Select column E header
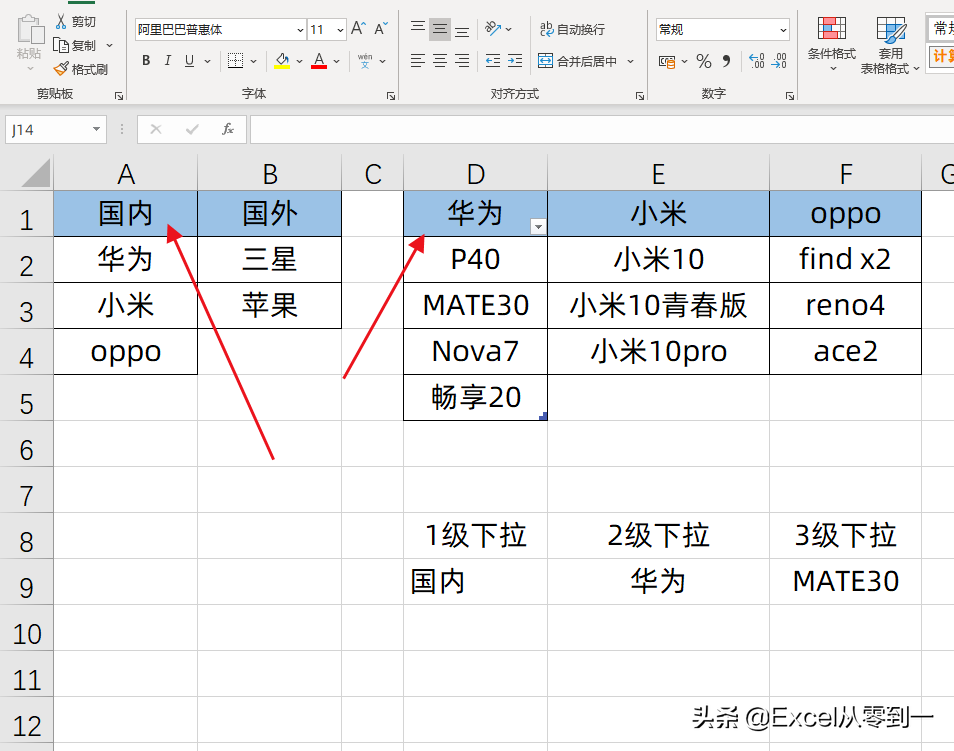 click(658, 173)
